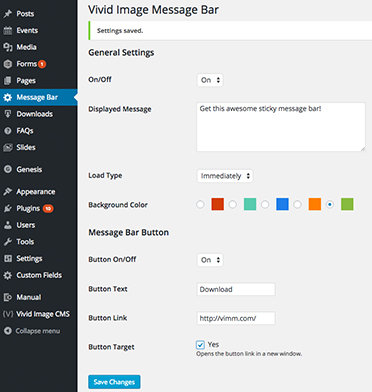Click the red color swatch
The height and width of the screenshot is (392, 372).
coord(218,204)
